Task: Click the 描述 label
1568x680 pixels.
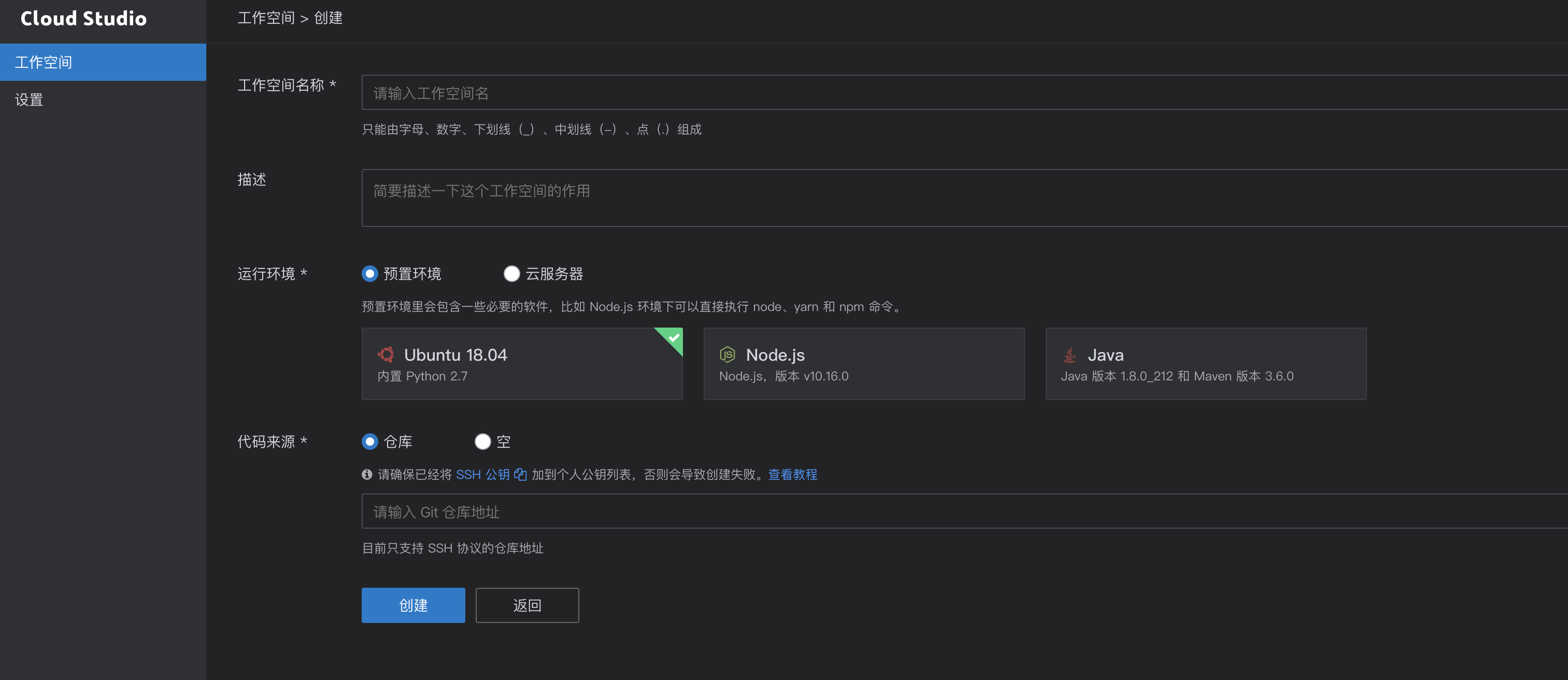Action: [x=252, y=179]
